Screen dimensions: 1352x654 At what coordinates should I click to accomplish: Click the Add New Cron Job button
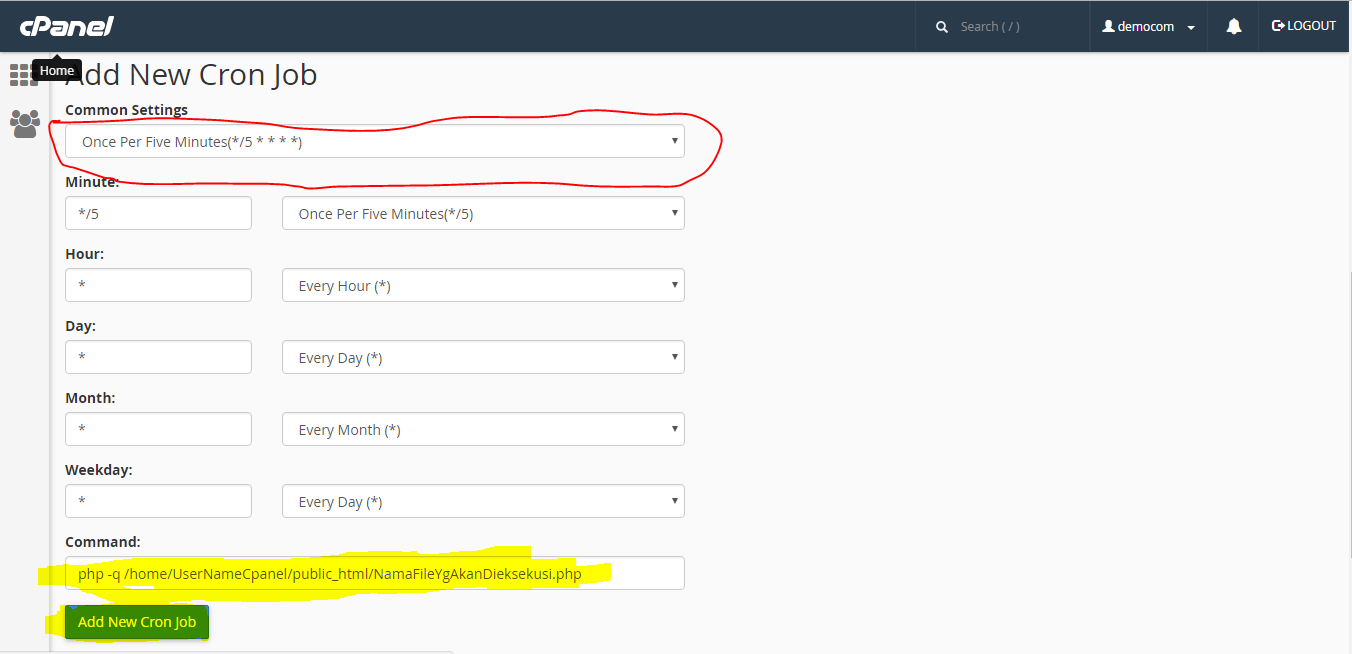[136, 622]
